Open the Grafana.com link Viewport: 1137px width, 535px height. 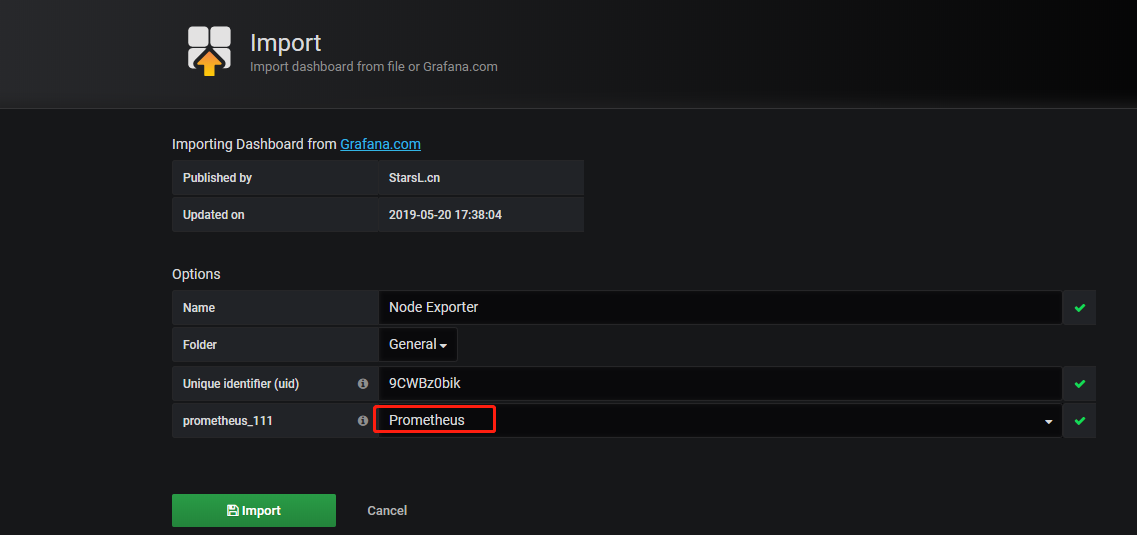click(x=381, y=144)
